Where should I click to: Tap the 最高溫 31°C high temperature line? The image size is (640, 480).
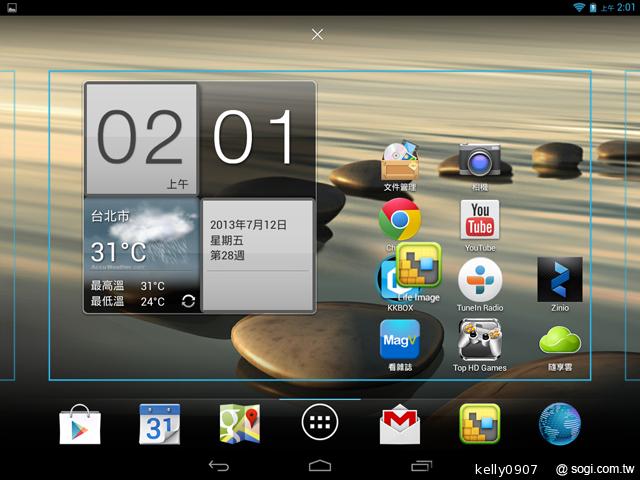point(127,285)
